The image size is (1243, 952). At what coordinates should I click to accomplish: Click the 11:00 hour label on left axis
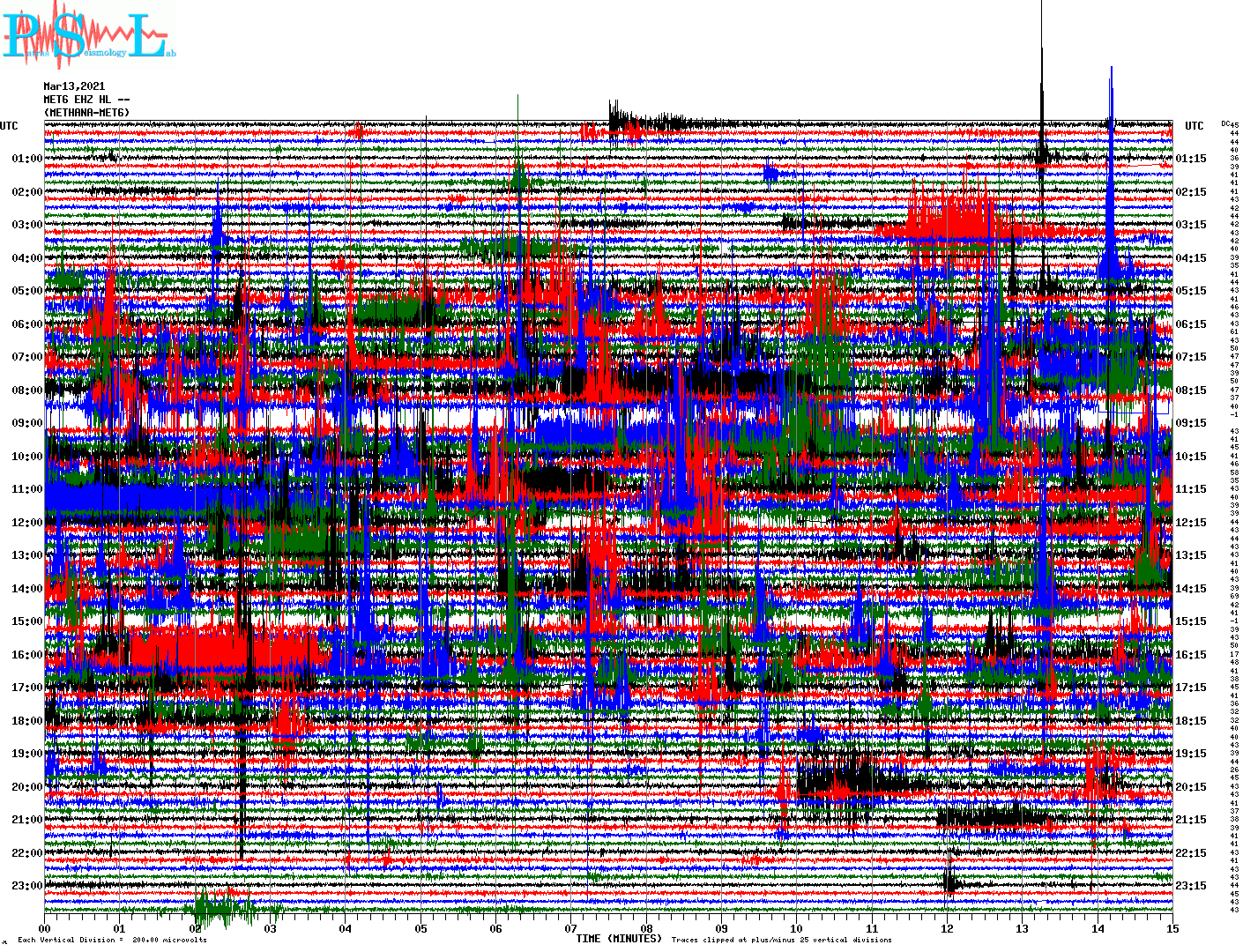pos(26,489)
